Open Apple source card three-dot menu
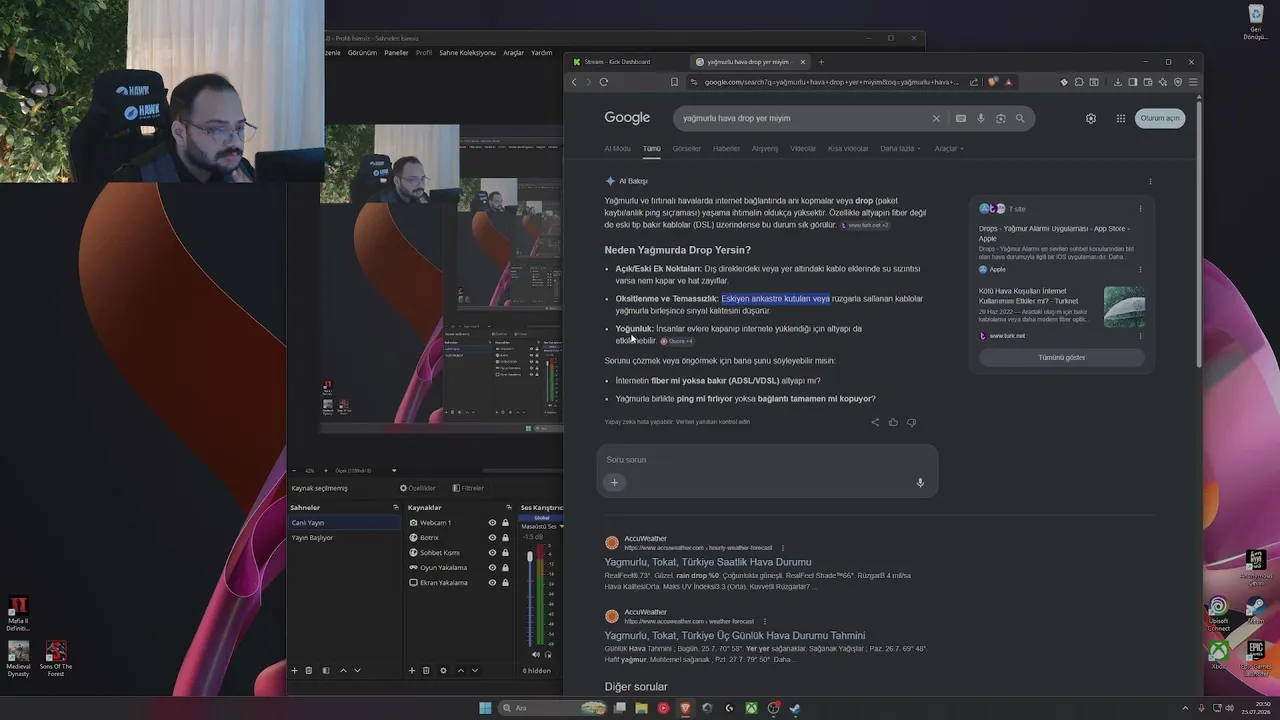This screenshot has height=720, width=1280. pyautogui.click(x=1140, y=269)
